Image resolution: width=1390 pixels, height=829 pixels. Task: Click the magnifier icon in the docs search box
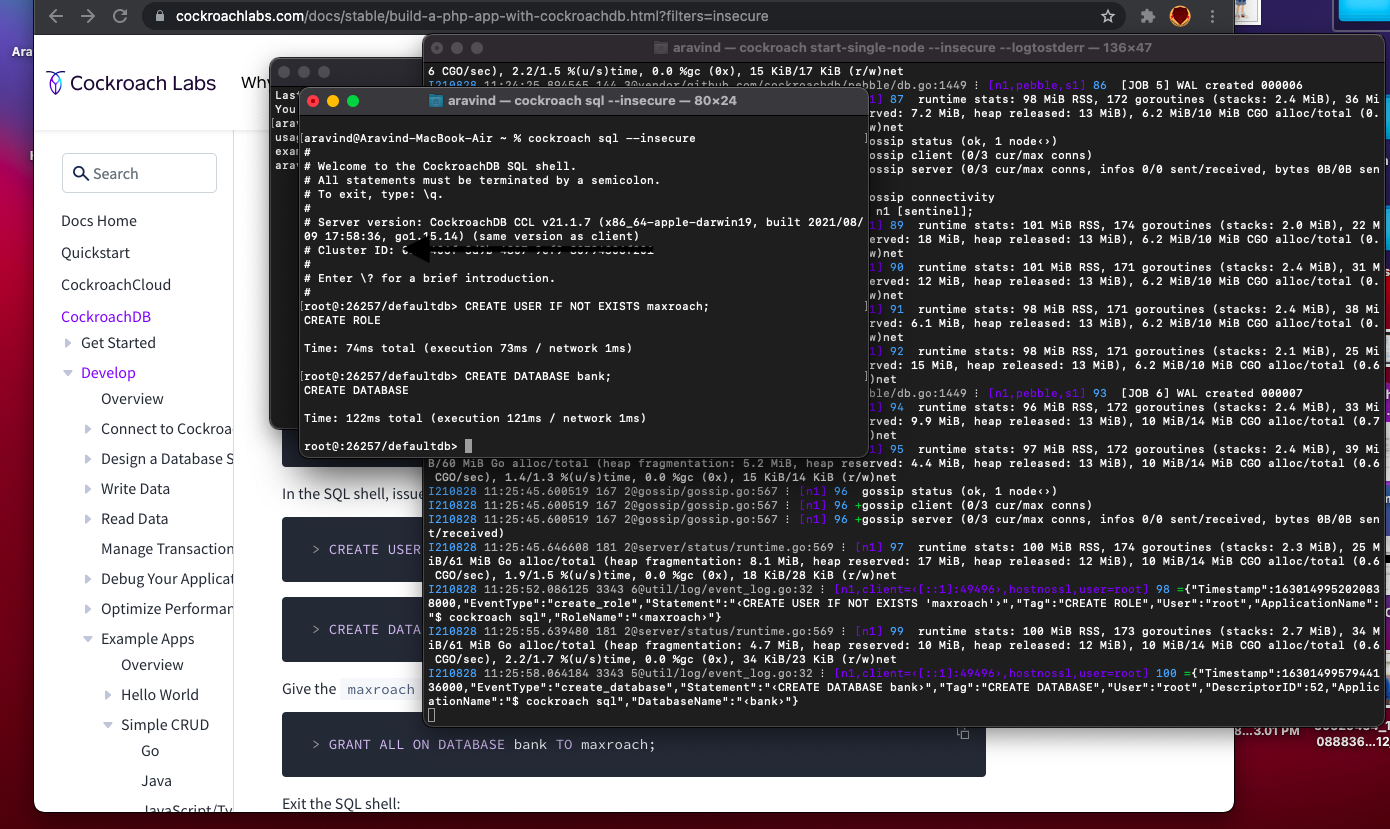click(81, 173)
